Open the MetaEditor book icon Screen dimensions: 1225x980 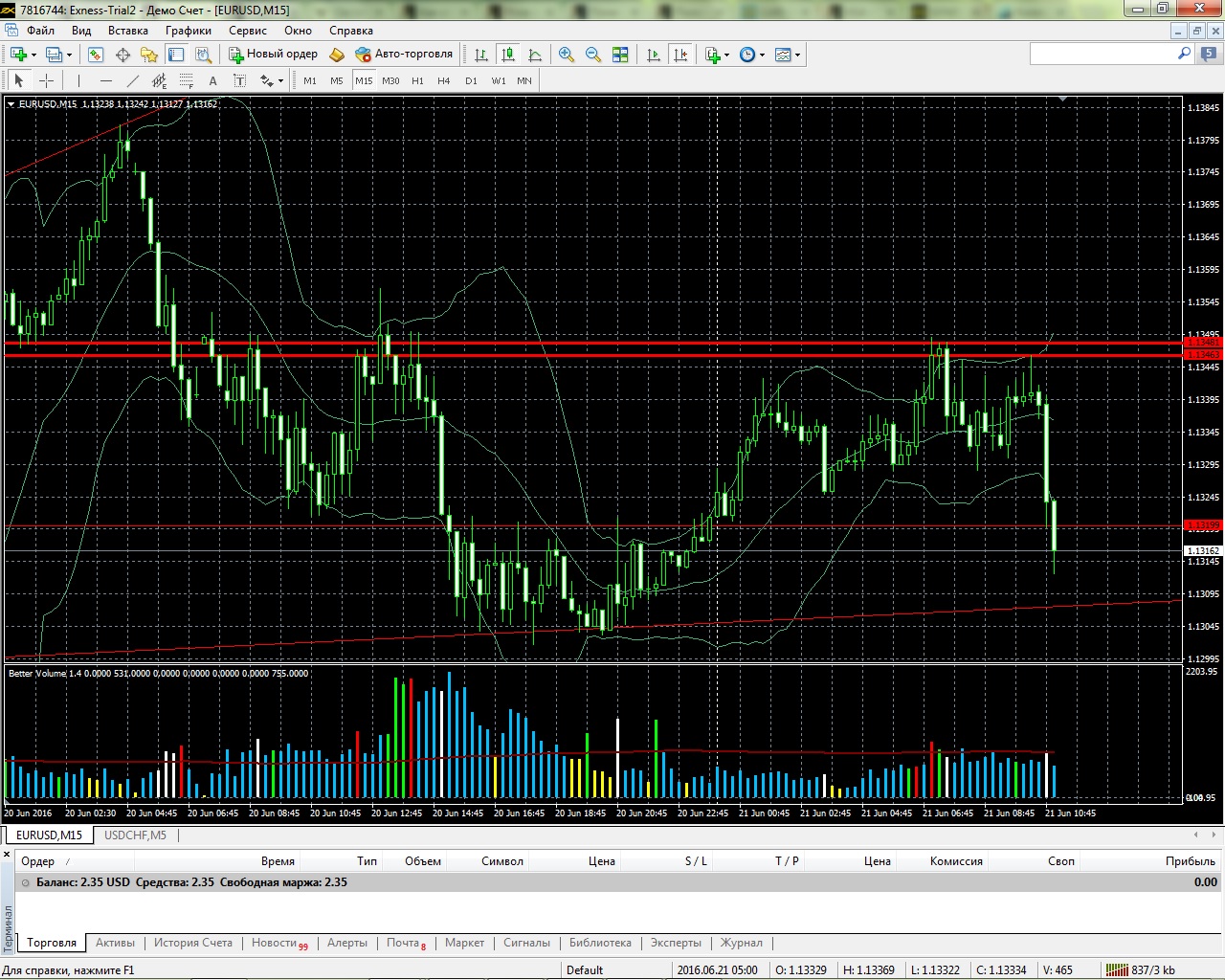point(336,55)
